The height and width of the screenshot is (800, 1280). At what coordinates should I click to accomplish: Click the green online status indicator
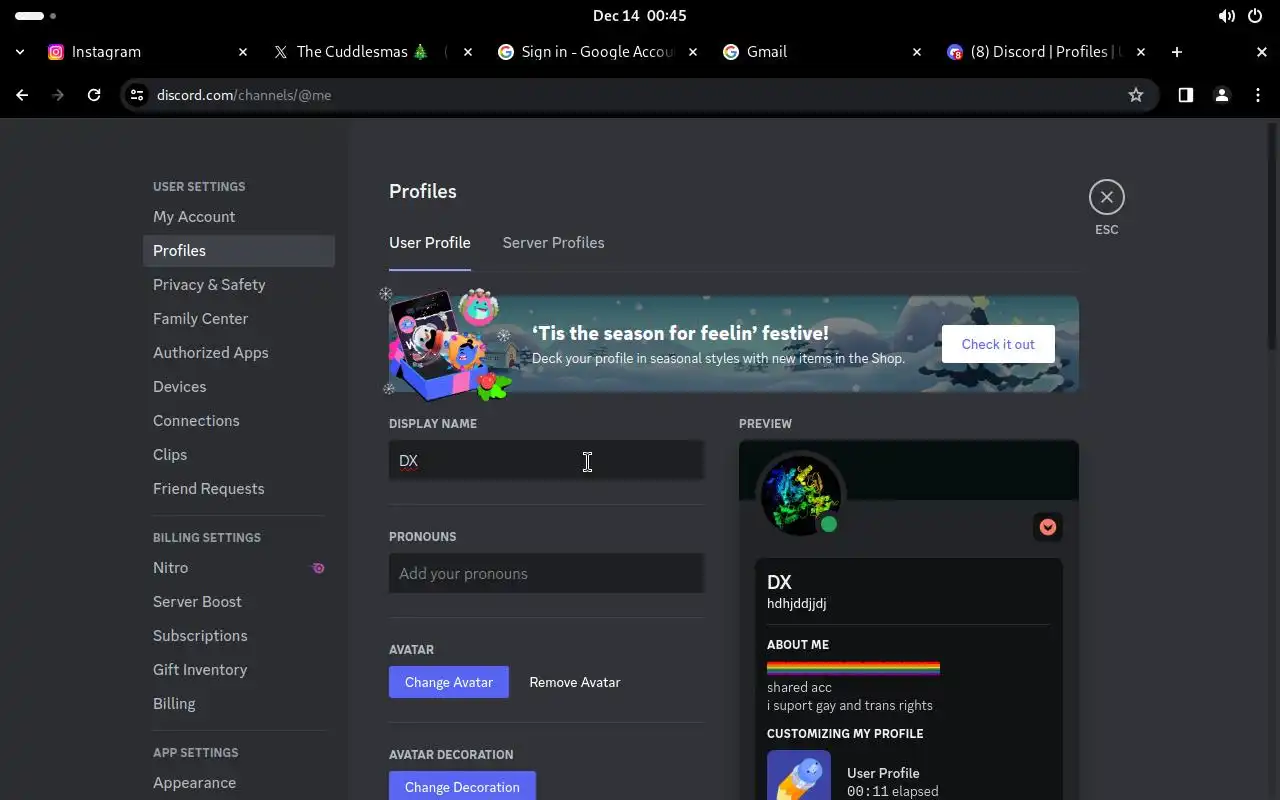[x=828, y=524]
